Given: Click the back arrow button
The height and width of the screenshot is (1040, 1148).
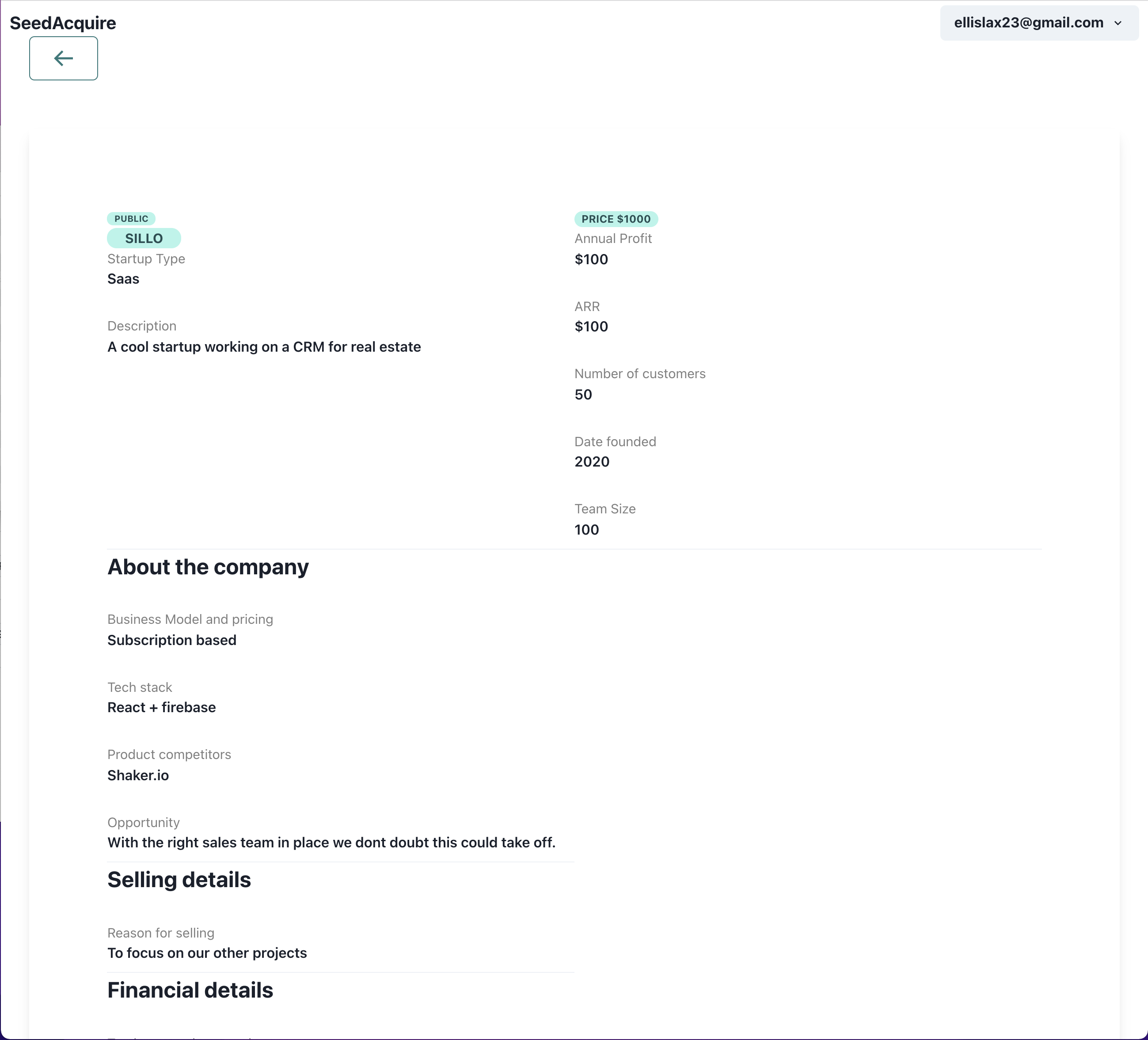Looking at the screenshot, I should click(x=63, y=58).
